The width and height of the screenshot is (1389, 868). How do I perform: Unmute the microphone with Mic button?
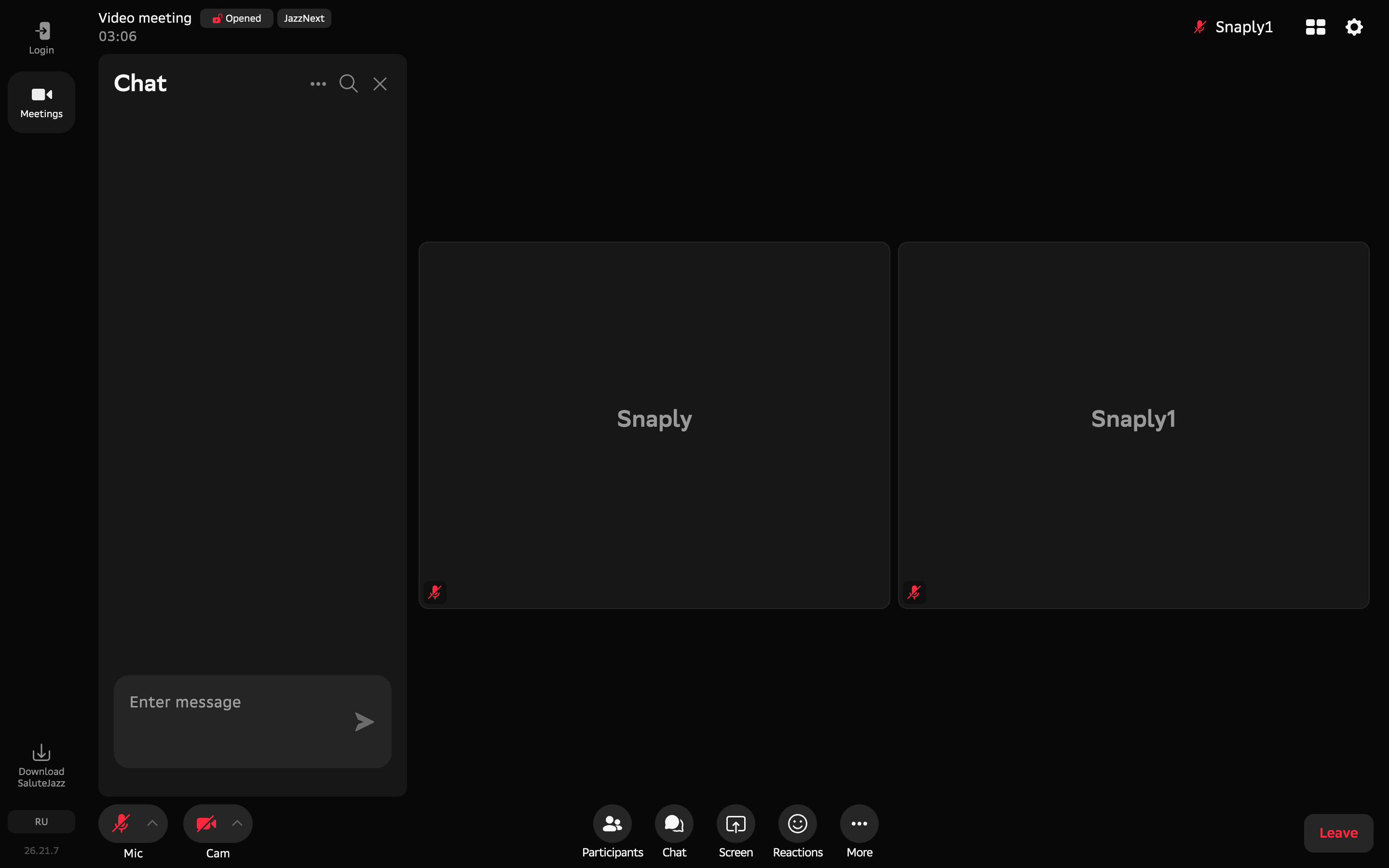pos(121,823)
